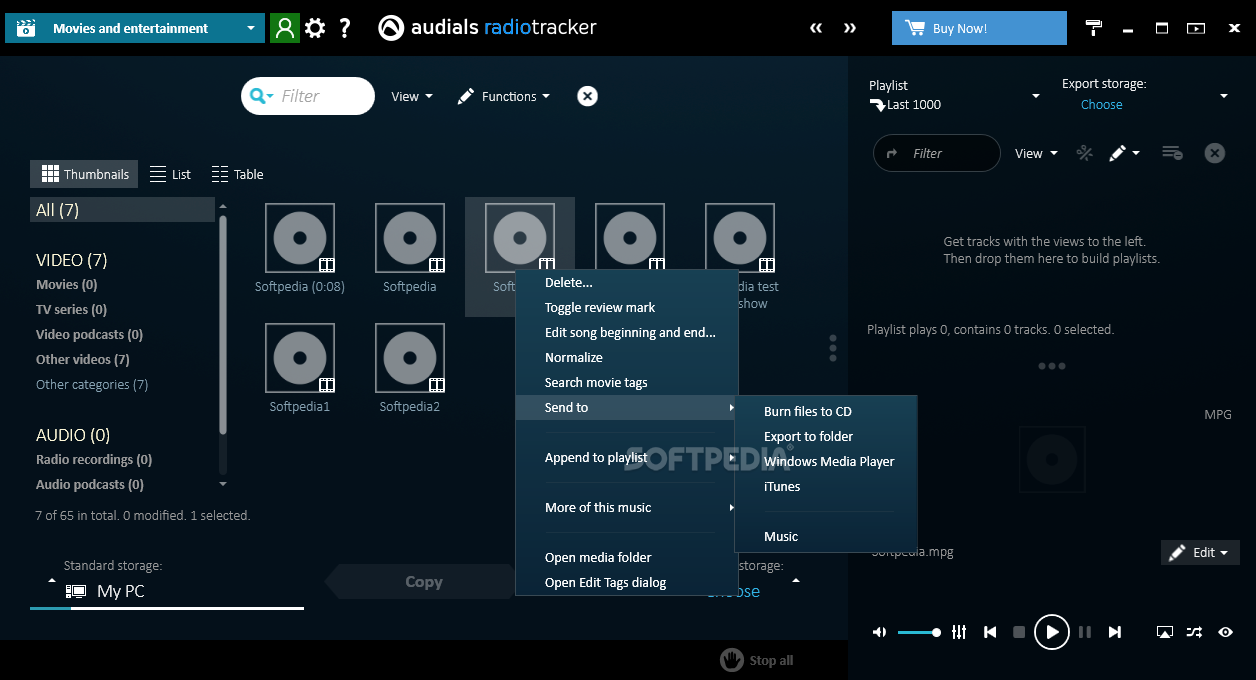This screenshot has height=680, width=1256.
Task: Toggle shuffle playback mode
Action: tap(1194, 632)
